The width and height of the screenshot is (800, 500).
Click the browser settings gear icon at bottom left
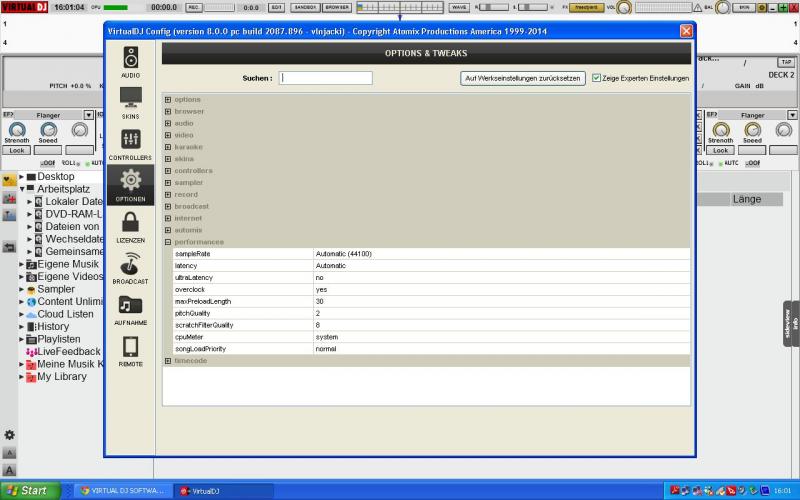coord(9,435)
